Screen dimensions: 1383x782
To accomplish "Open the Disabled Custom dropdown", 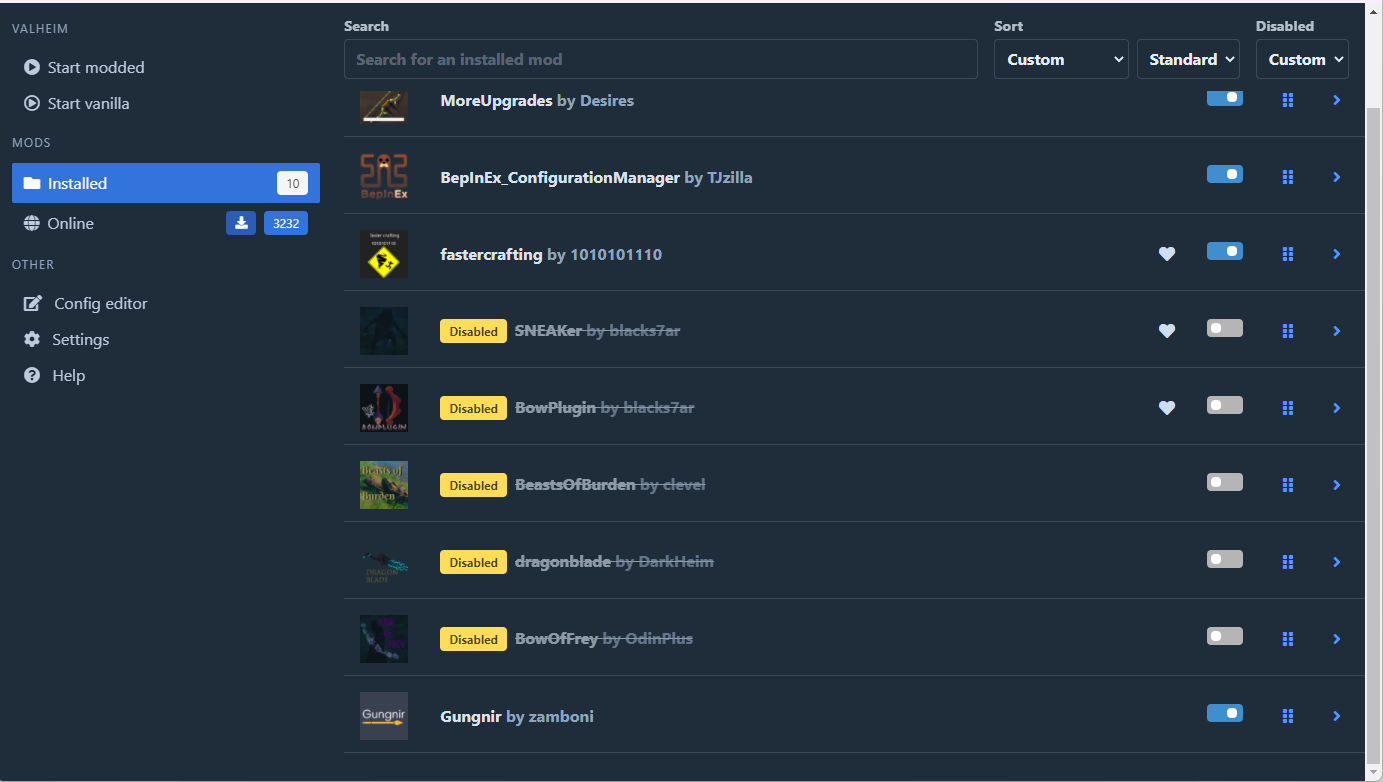I will tap(1302, 59).
